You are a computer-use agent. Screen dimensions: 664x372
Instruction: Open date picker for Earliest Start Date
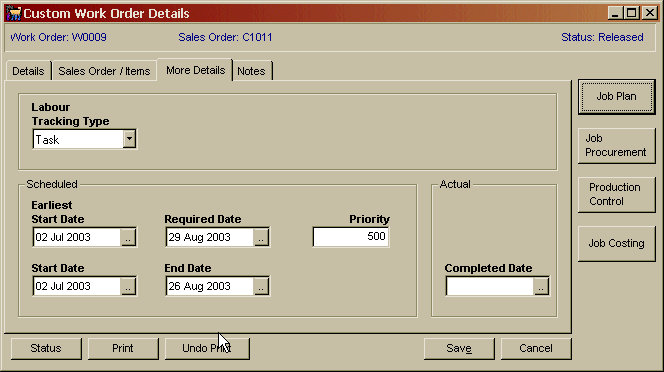tap(128, 237)
